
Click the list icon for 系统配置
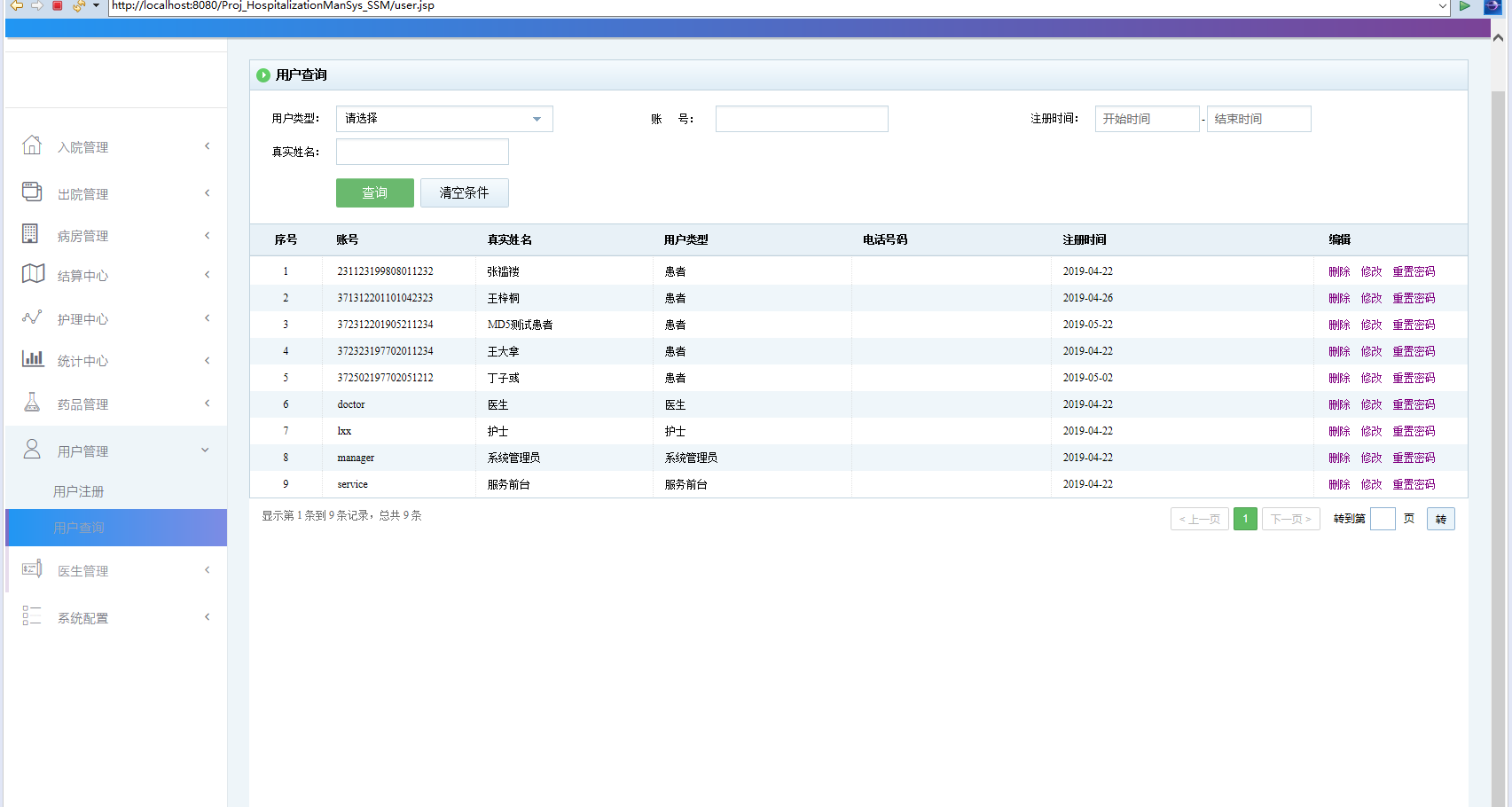[x=32, y=616]
